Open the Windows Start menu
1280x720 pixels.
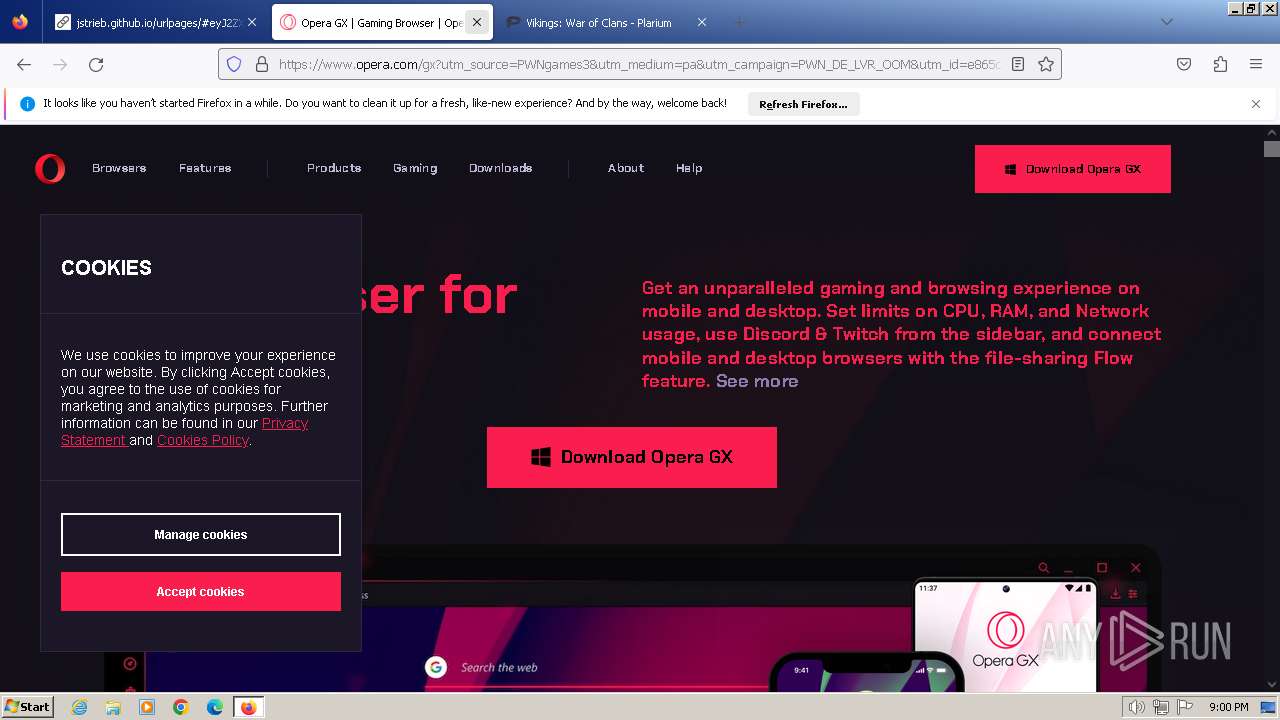[27, 706]
